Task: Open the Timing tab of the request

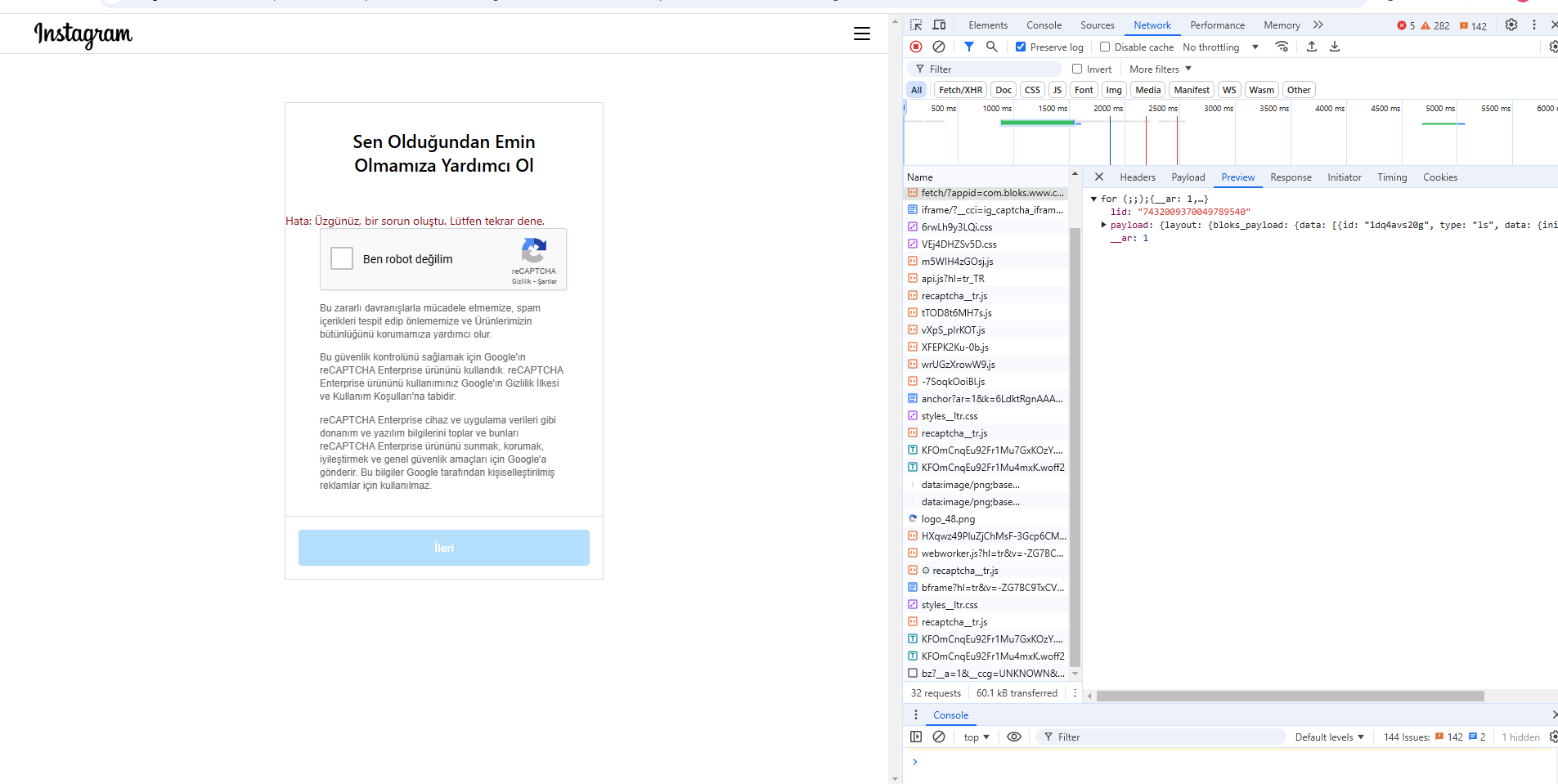Action: (1392, 177)
